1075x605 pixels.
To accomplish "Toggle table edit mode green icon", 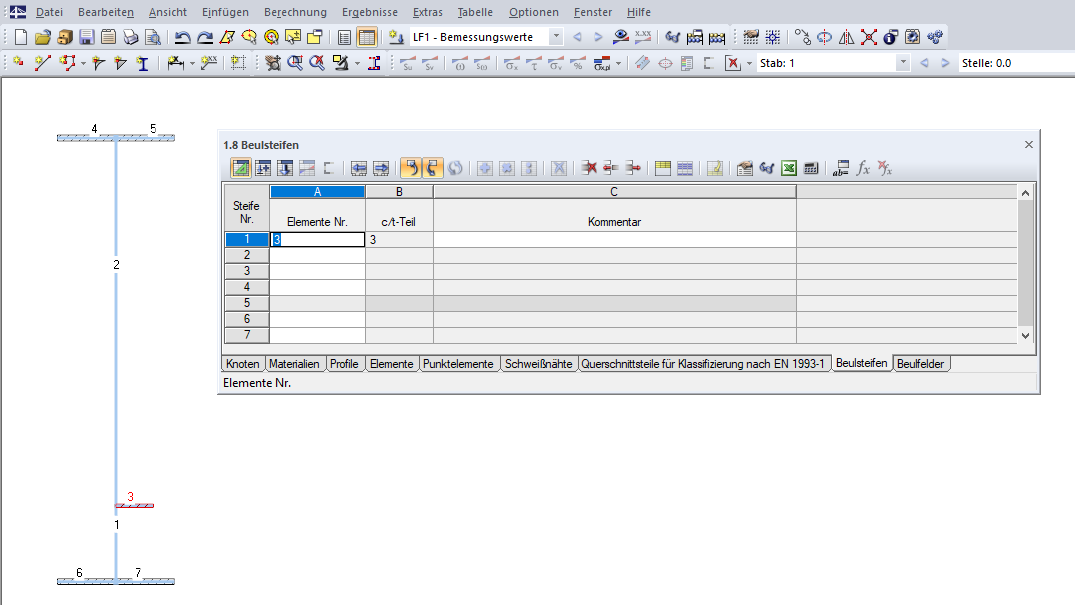I will tap(241, 168).
